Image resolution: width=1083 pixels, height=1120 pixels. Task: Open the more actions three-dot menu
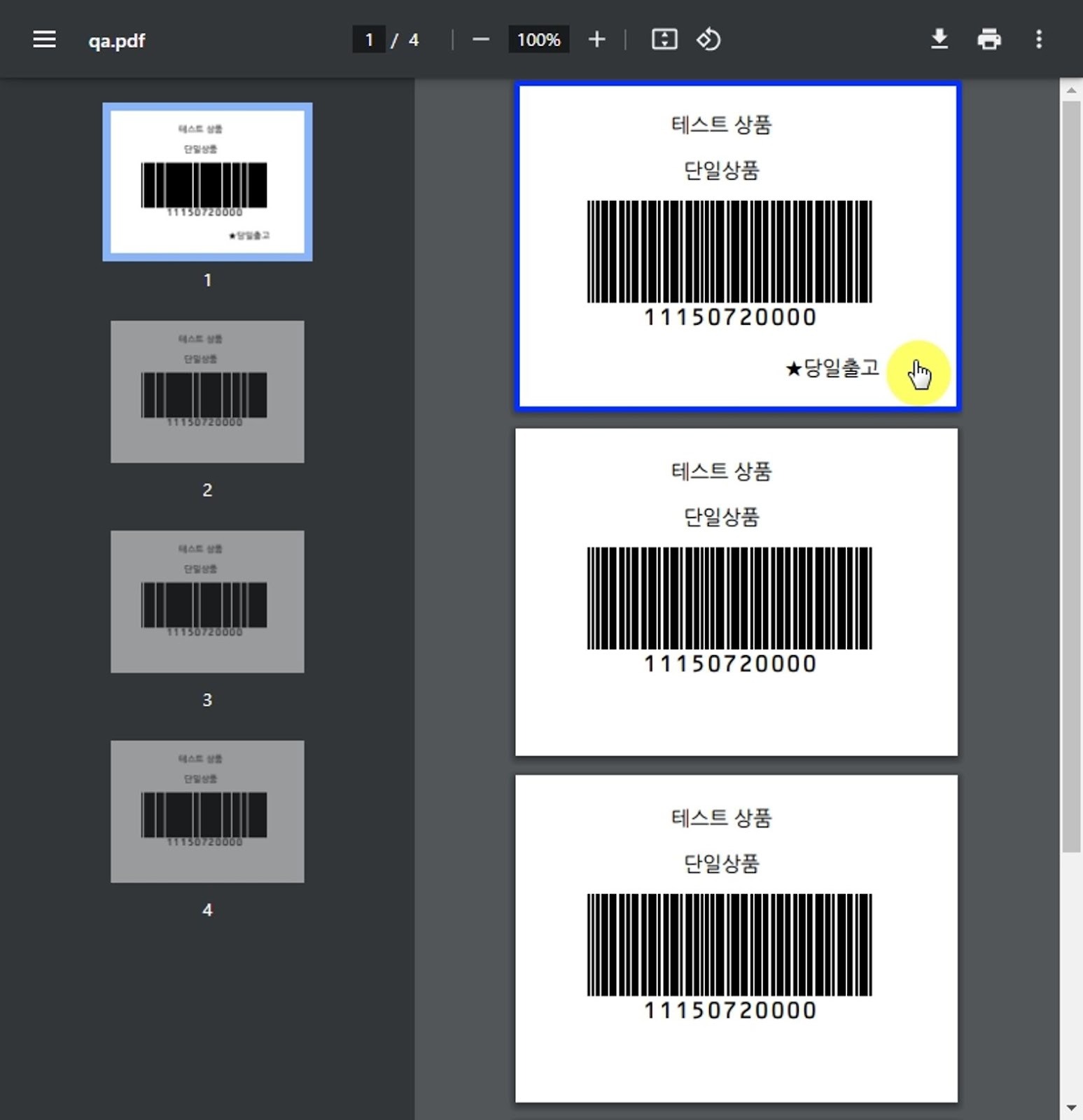pyautogui.click(x=1039, y=39)
